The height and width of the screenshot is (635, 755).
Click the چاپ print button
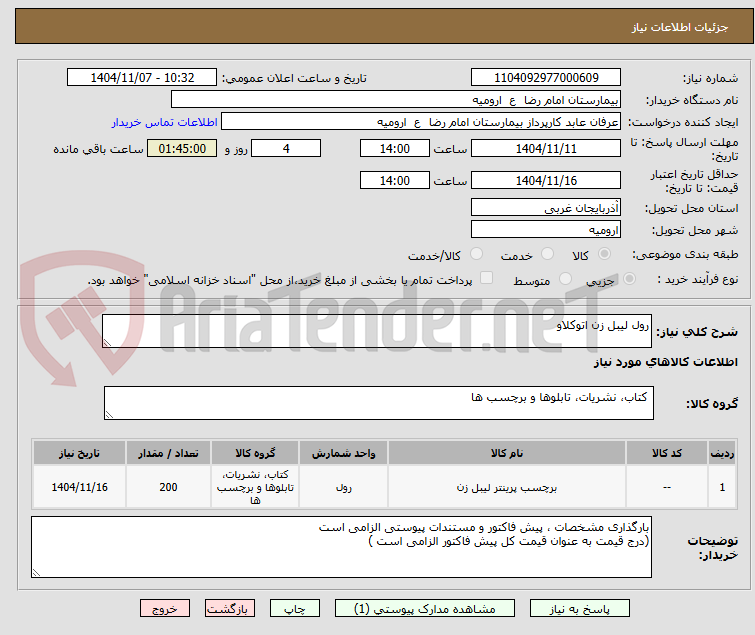click(x=295, y=609)
